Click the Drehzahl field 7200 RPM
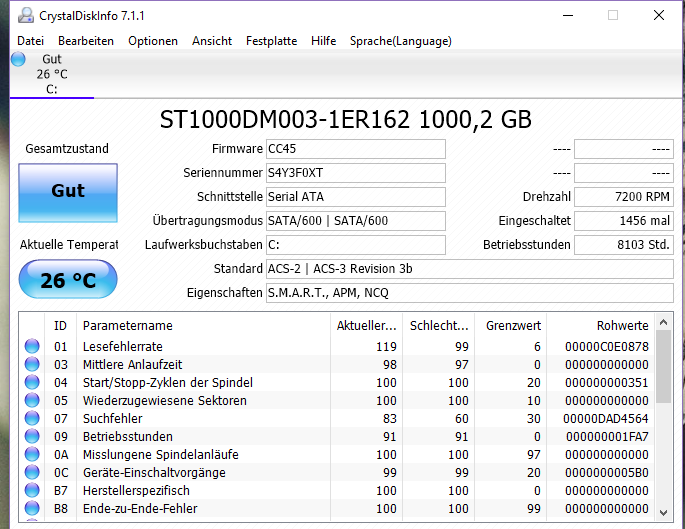Screen dimensions: 685x529 623,197
